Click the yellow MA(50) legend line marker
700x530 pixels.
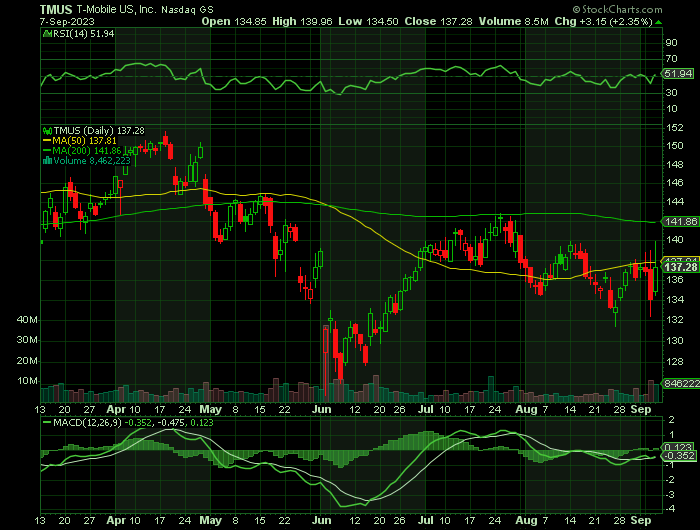pyautogui.click(x=47, y=141)
